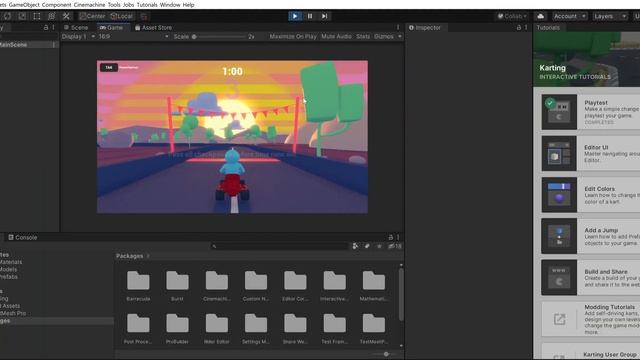
Task: Switch to the Asset Store tab
Action: [x=153, y=27]
